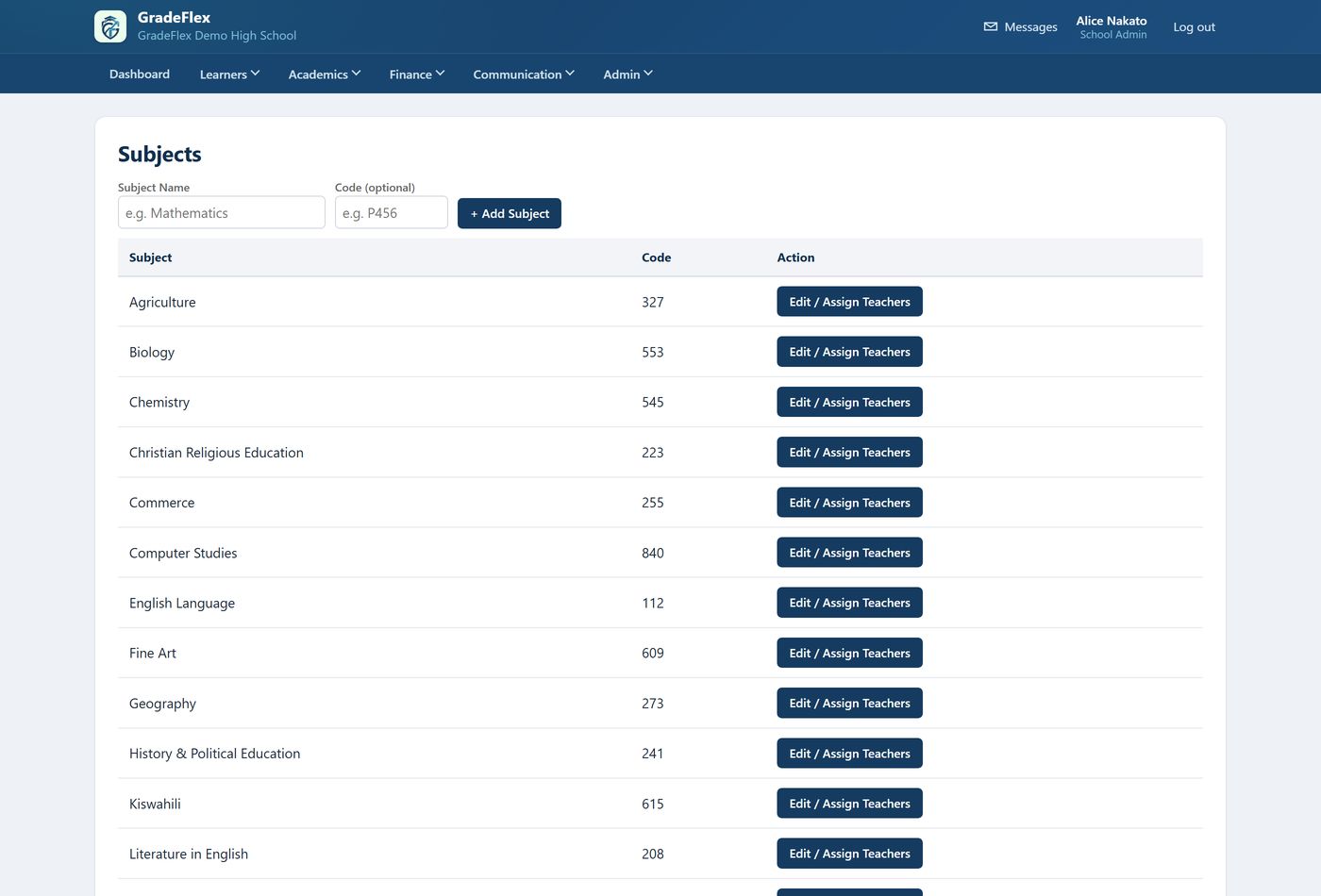
Task: Open Alice Nakato user profile
Action: tap(1112, 26)
